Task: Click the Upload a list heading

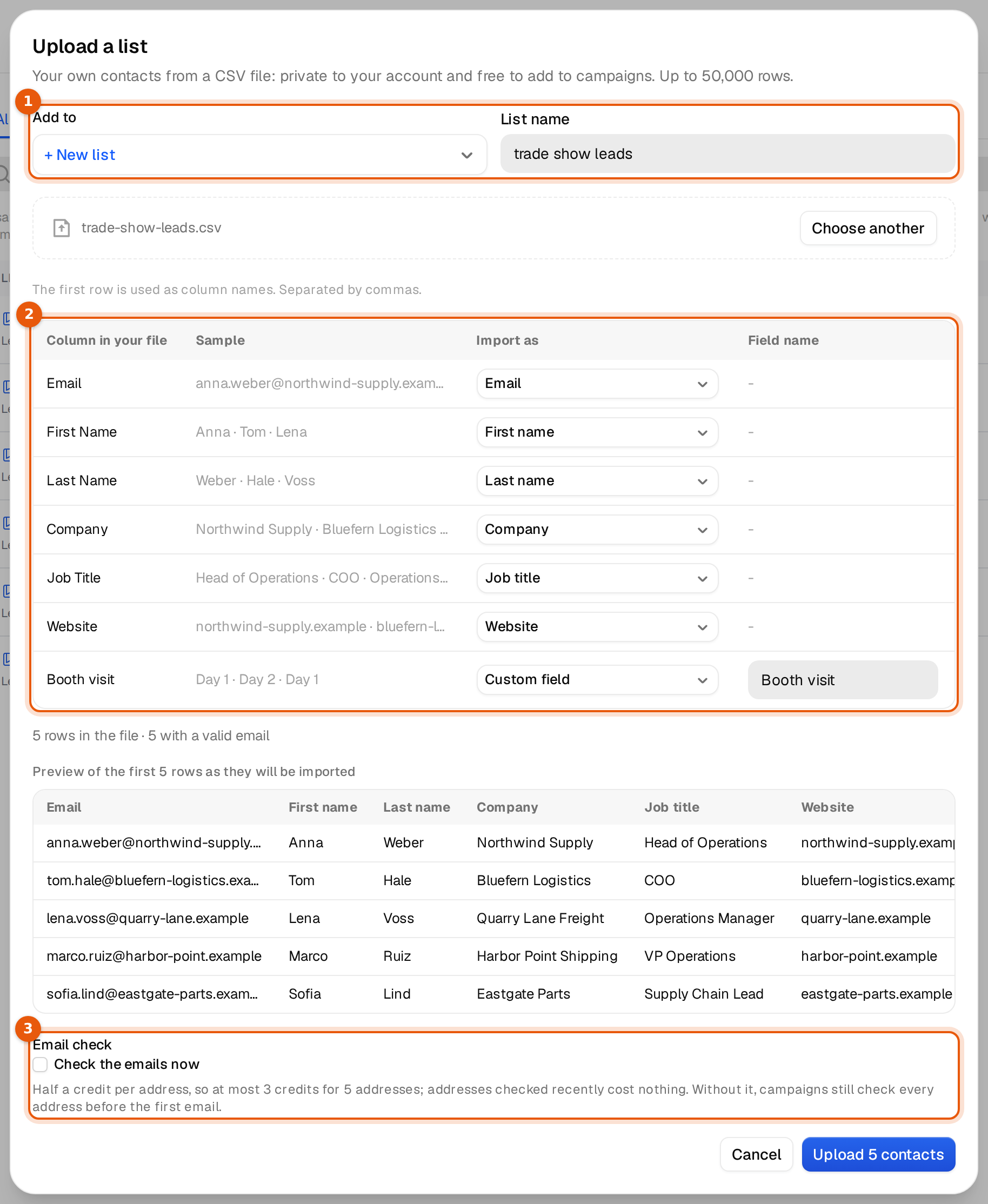Action: tap(90, 46)
